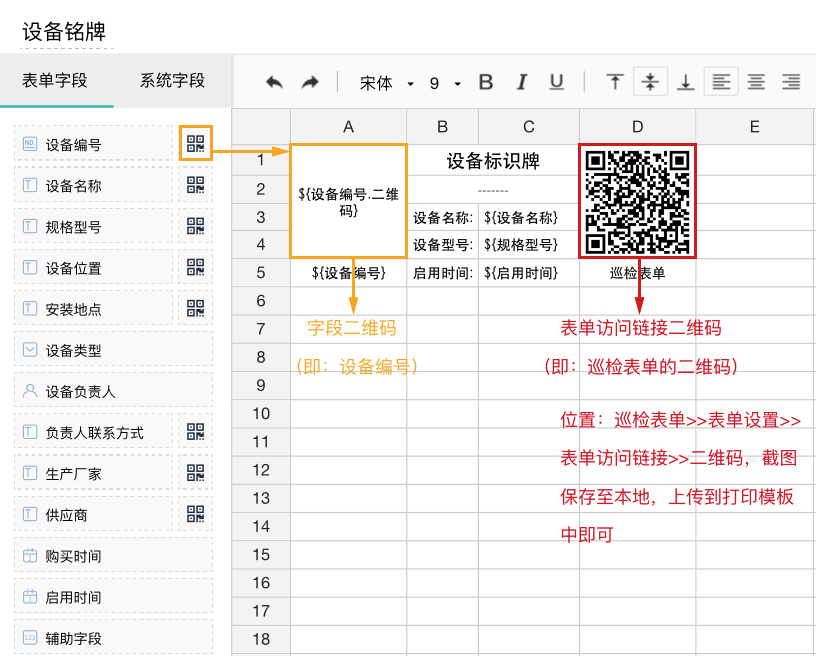Click the 设备类型 dropdown field item
This screenshot has width=816, height=656.
113,350
